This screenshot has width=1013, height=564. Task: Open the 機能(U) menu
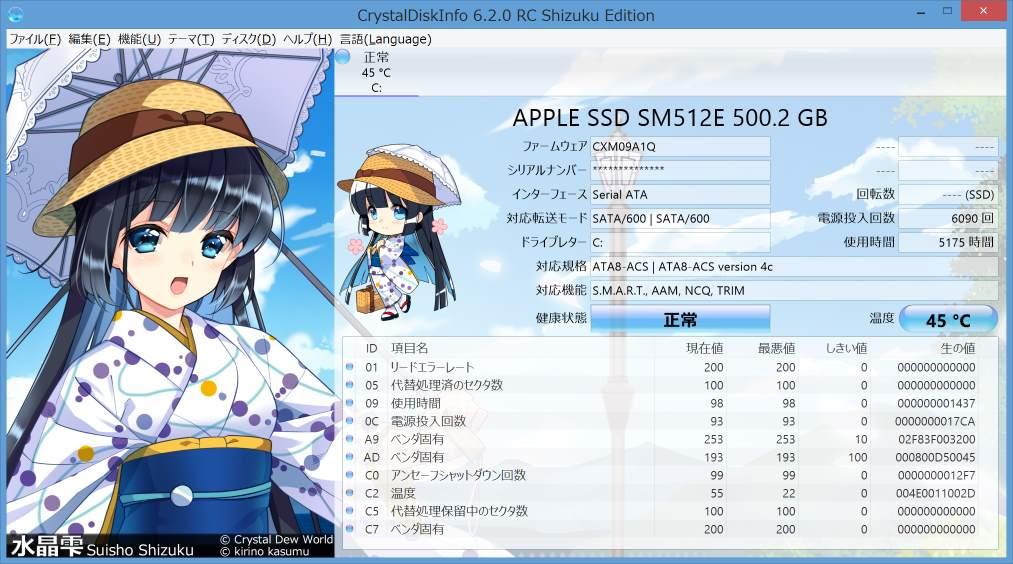139,39
